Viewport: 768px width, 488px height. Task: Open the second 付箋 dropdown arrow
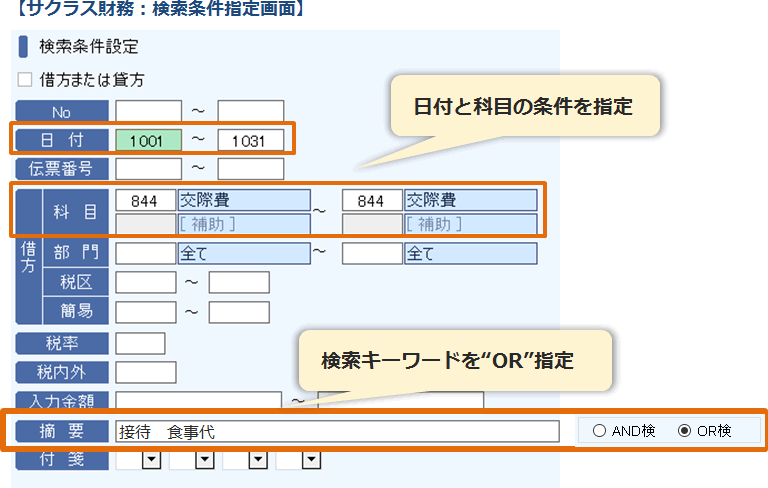click(205, 460)
